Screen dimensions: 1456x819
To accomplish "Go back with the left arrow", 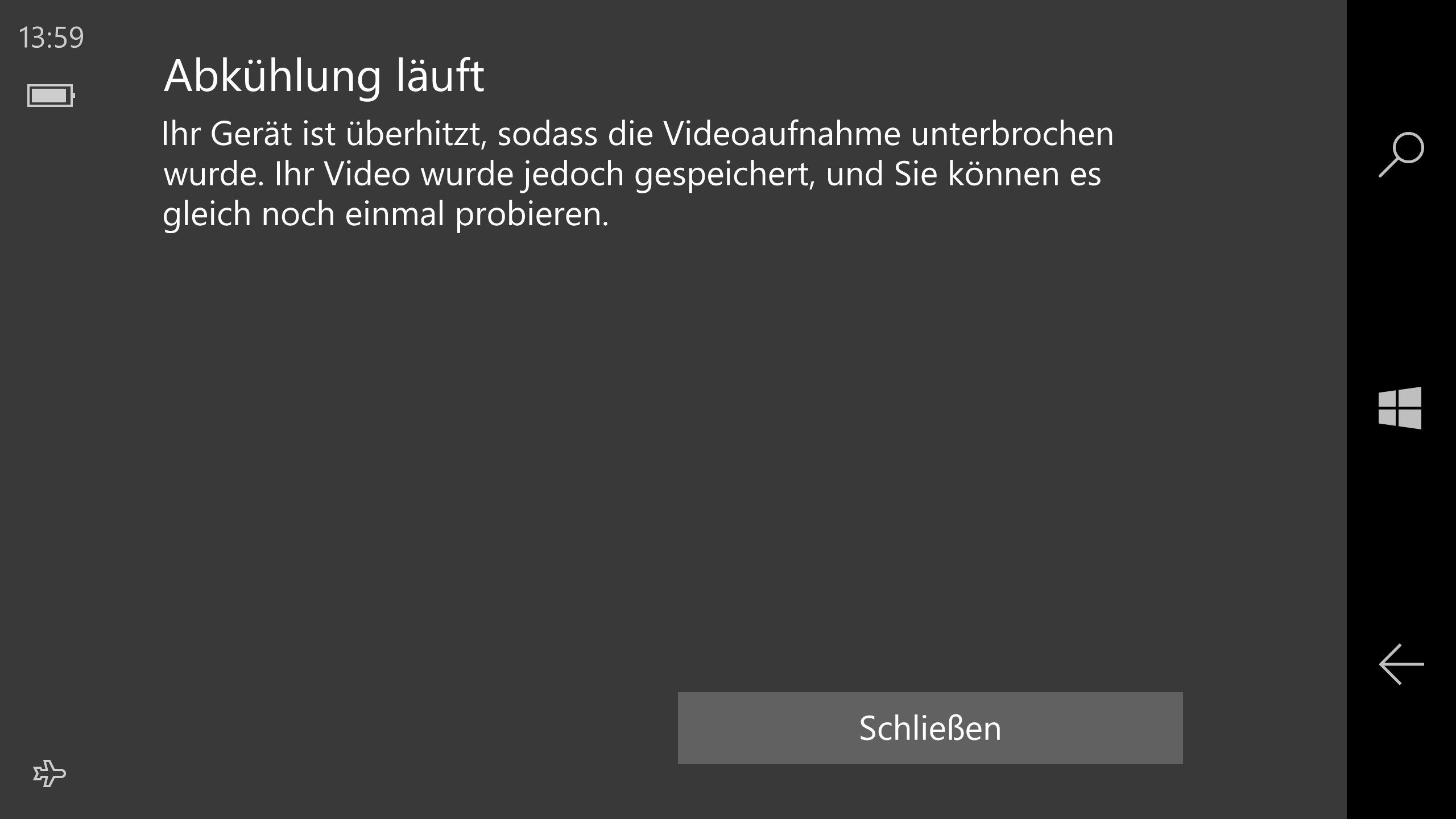I will (x=1401, y=664).
